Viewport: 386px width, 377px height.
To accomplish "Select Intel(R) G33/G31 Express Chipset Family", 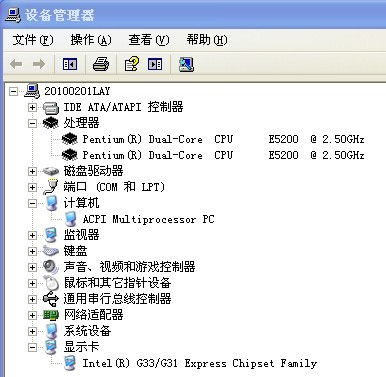I will tap(200, 363).
